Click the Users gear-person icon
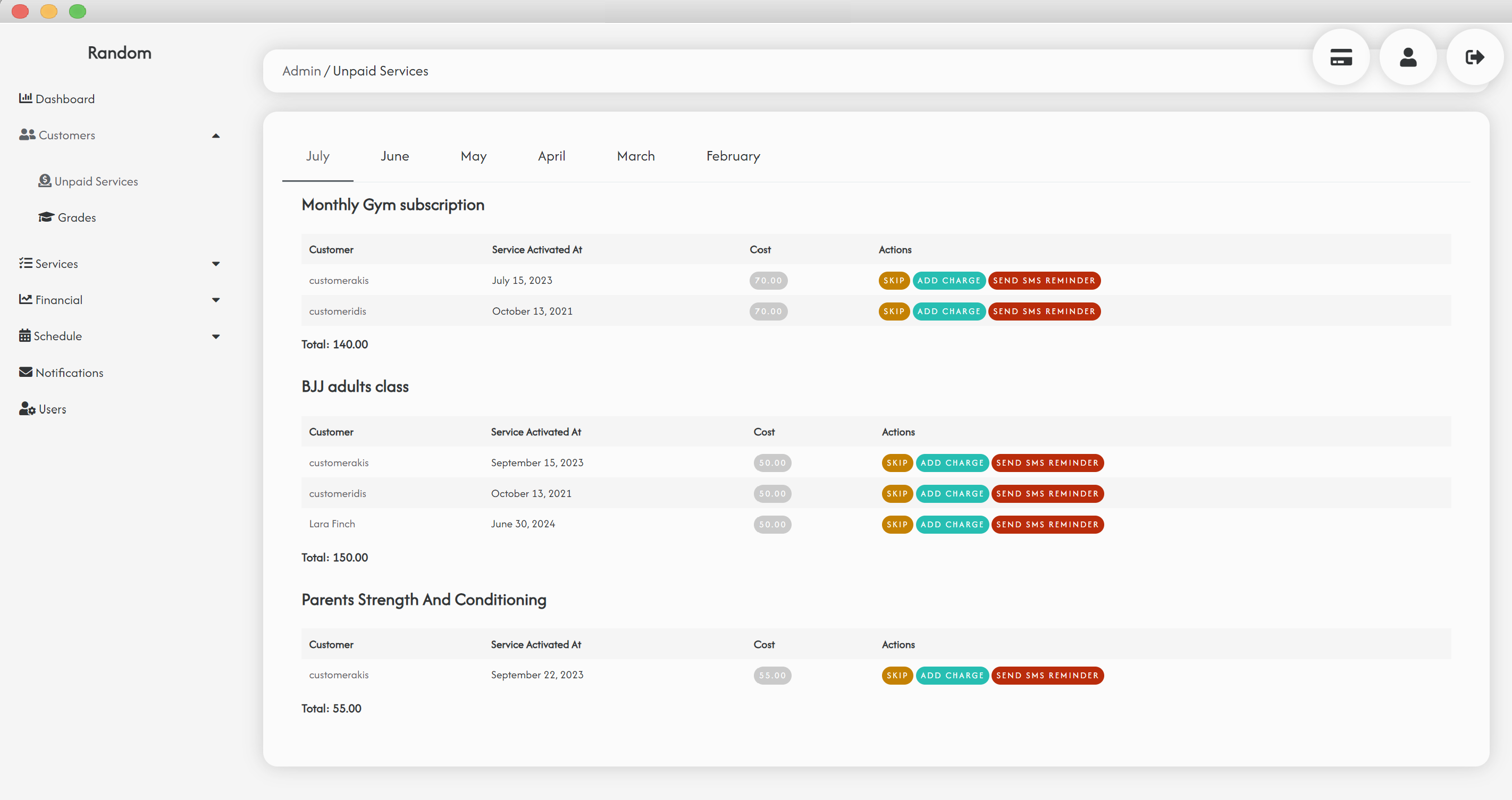Screen dimensions: 1512x800 (x=27, y=409)
